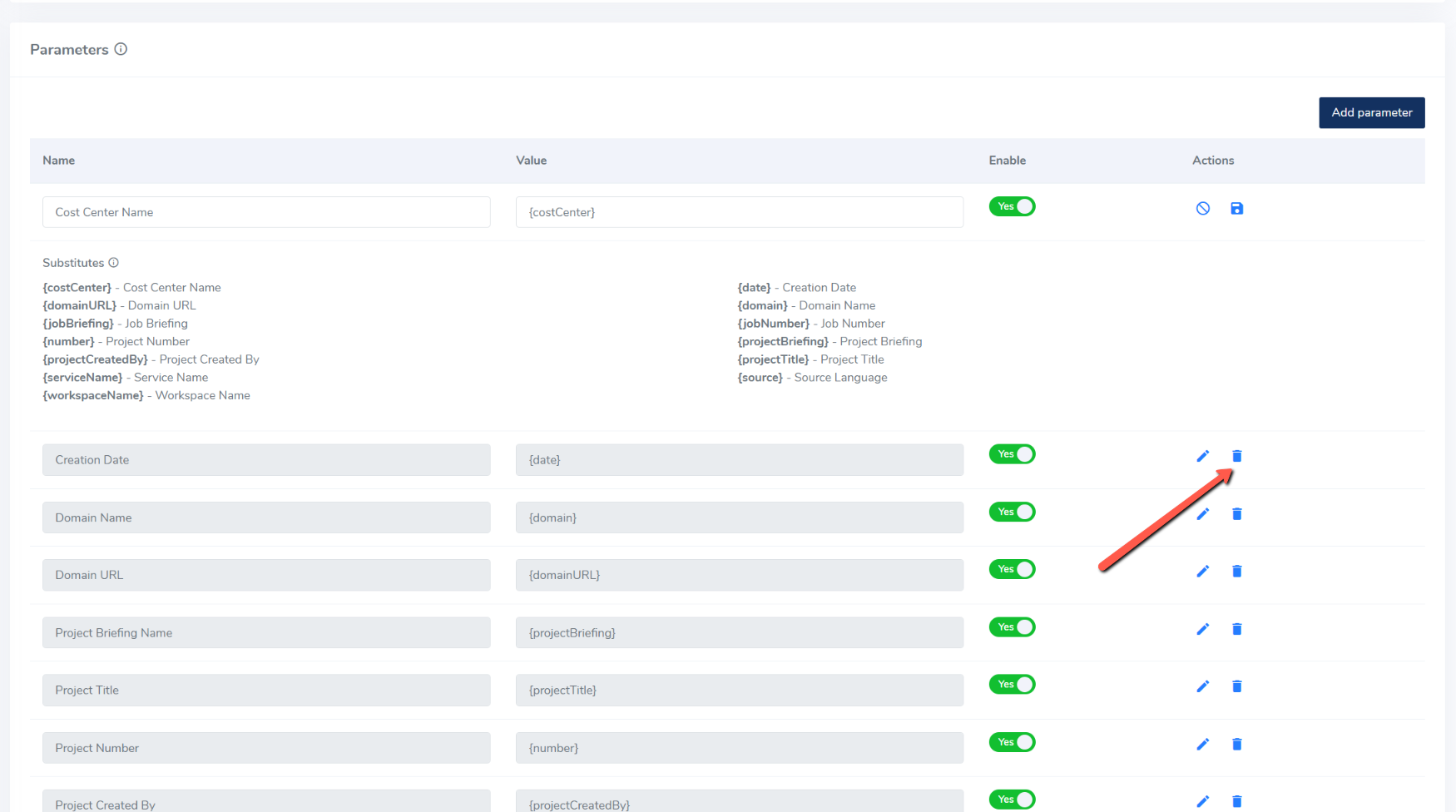The height and width of the screenshot is (812, 1456).
Task: Click the {workspaceName} substitute text
Action: point(146,395)
